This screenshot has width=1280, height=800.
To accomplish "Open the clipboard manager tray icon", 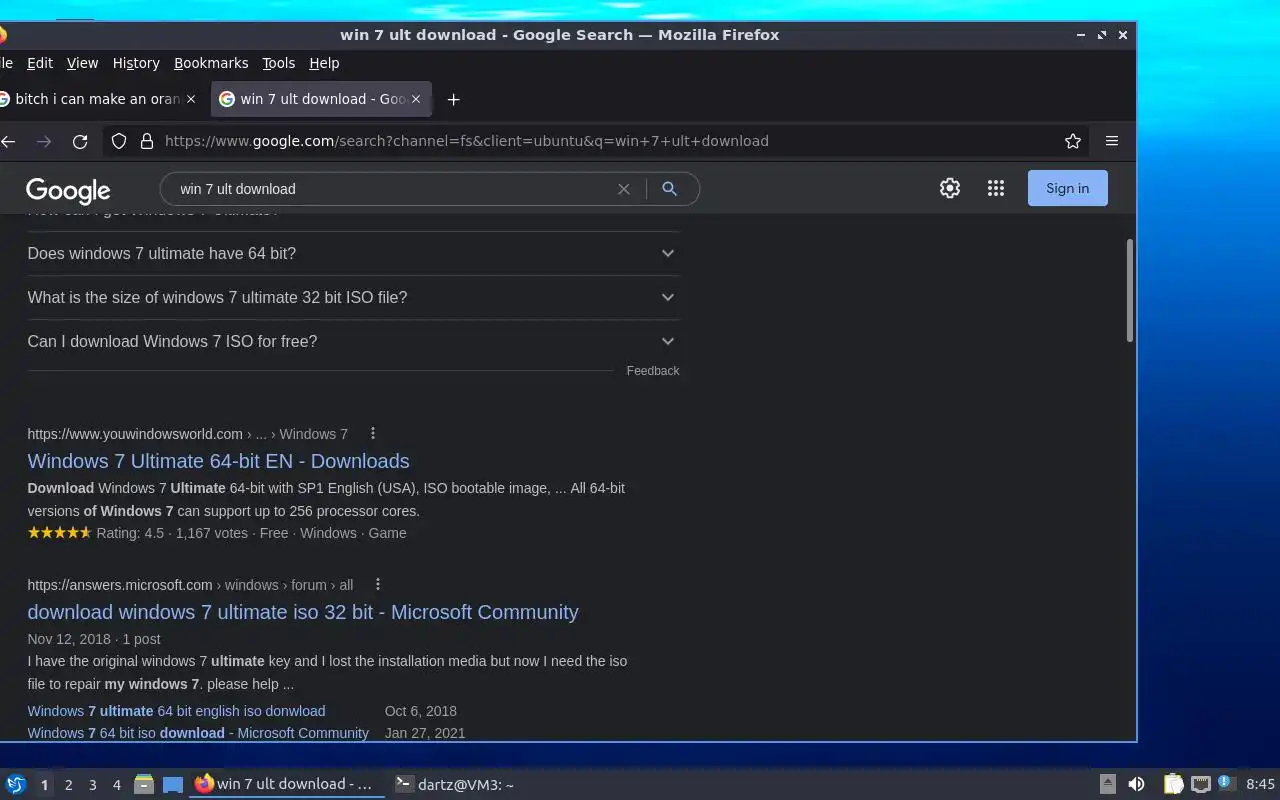I will [1173, 784].
